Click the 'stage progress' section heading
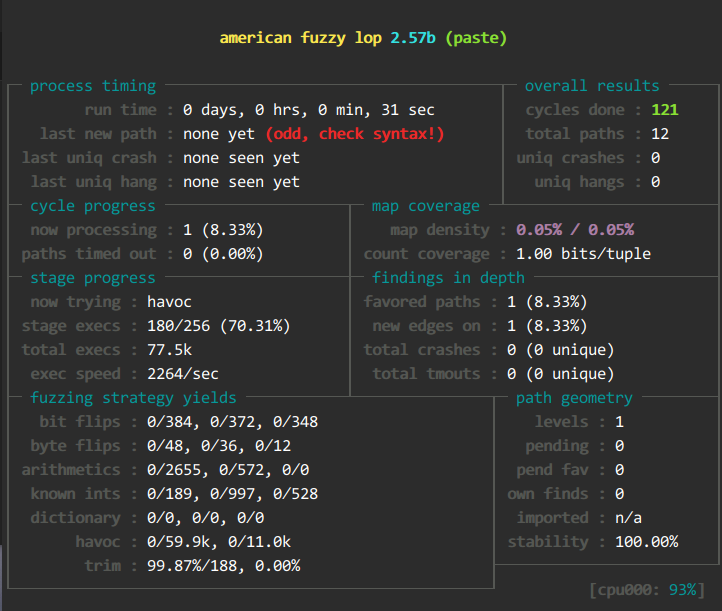722x611 pixels. coord(93,278)
